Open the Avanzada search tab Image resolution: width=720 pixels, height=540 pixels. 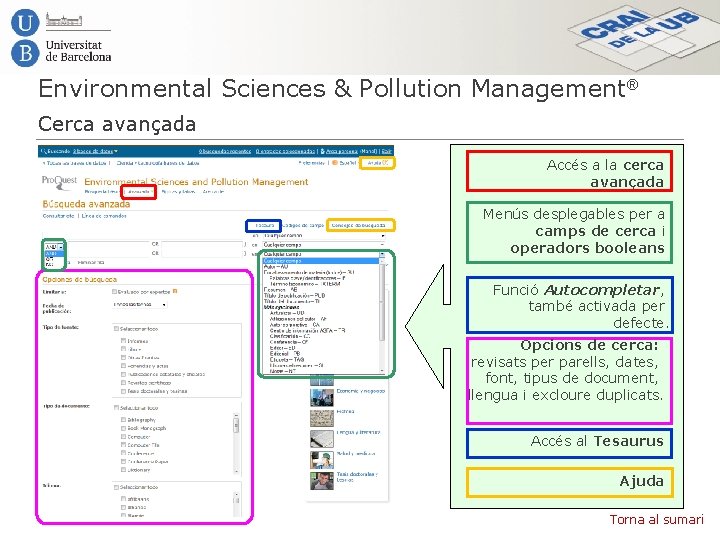pyautogui.click(x=140, y=191)
